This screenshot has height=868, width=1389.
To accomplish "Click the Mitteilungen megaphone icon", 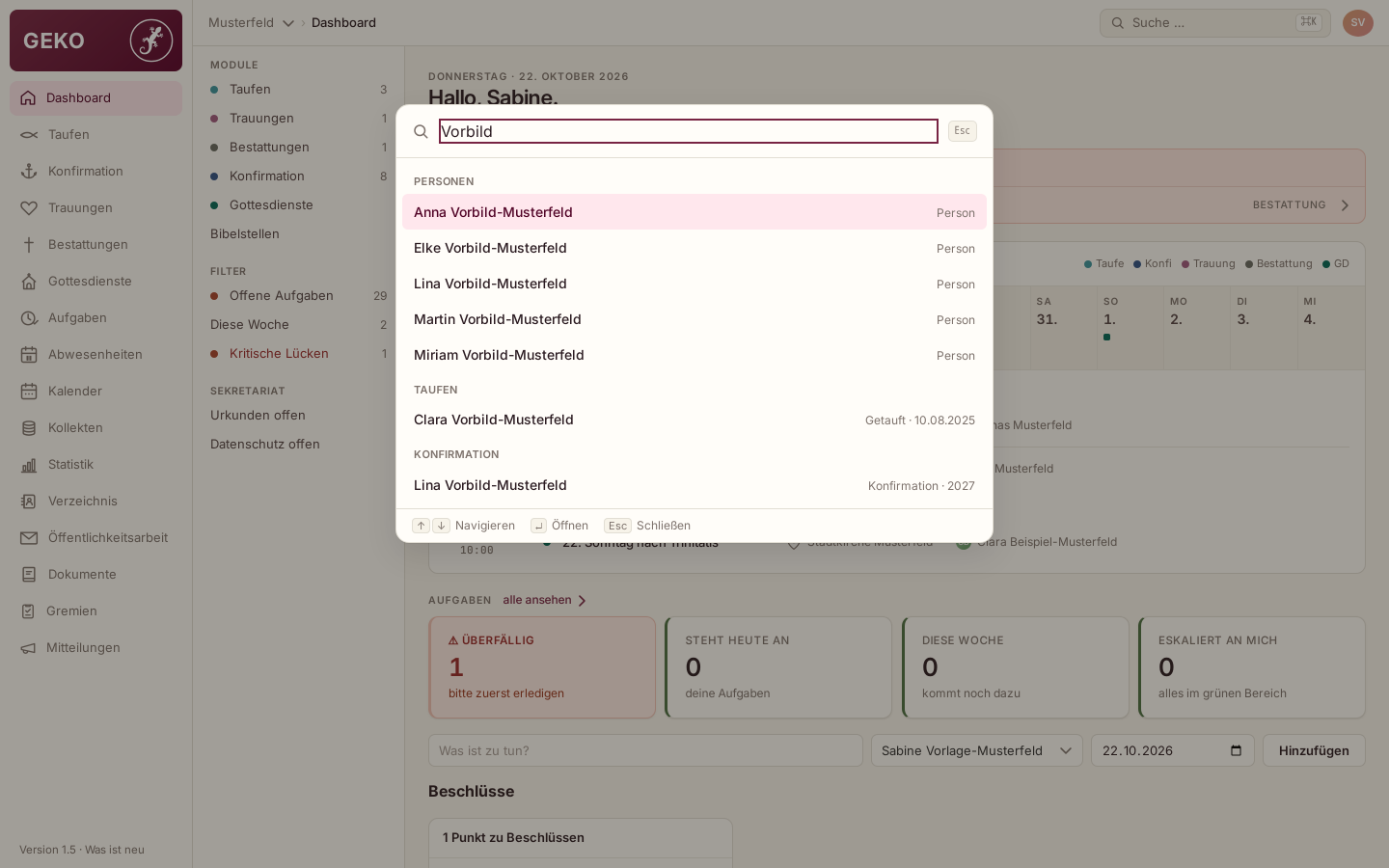I will point(28,648).
